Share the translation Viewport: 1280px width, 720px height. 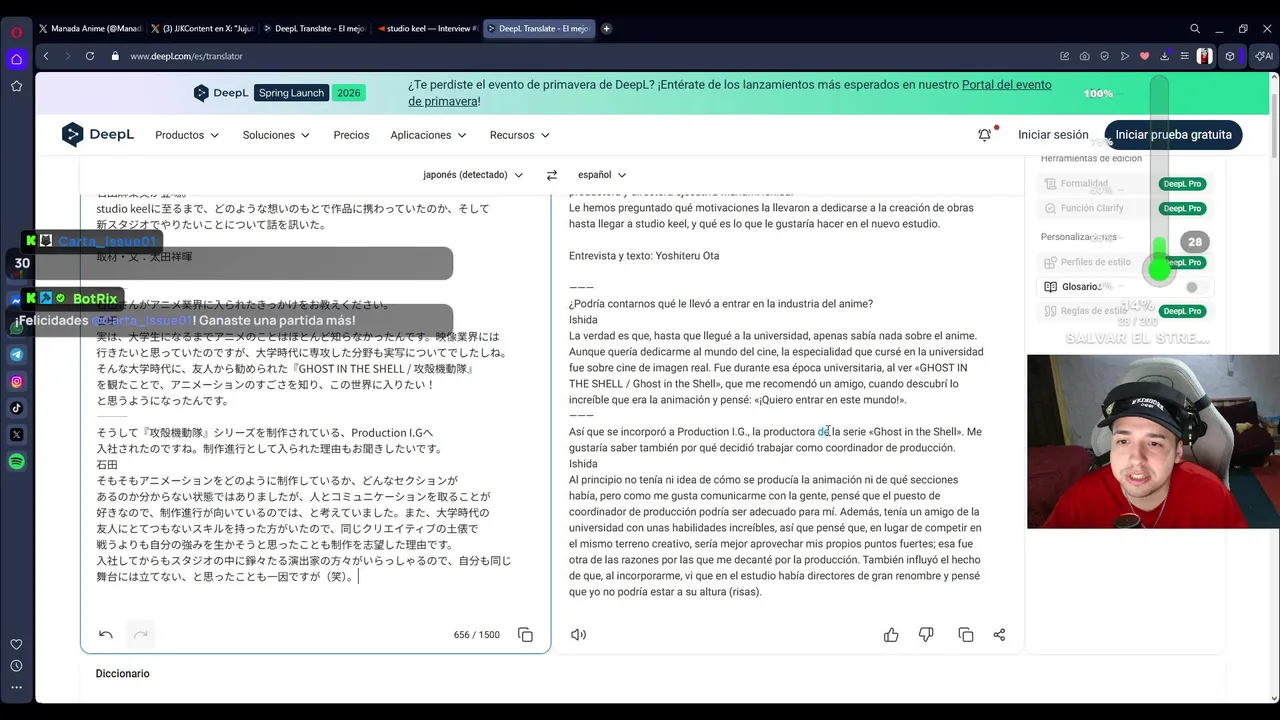coord(999,635)
